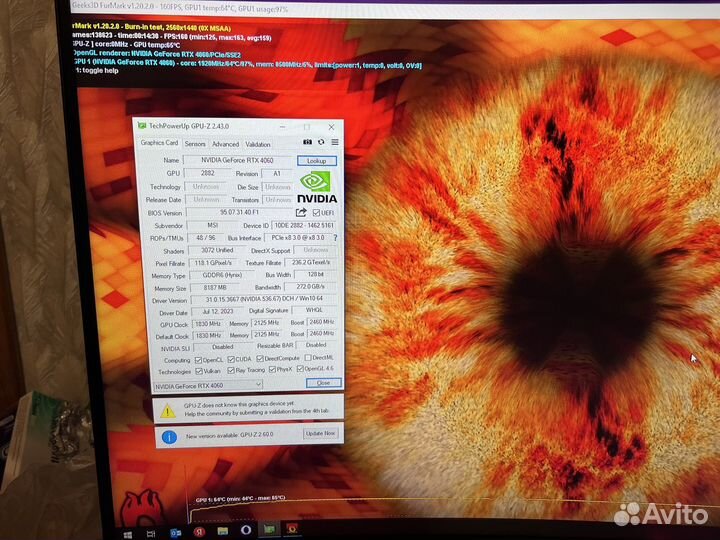Switch to FurMark via its taskbar icon
720x540 pixels.
(x=292, y=529)
